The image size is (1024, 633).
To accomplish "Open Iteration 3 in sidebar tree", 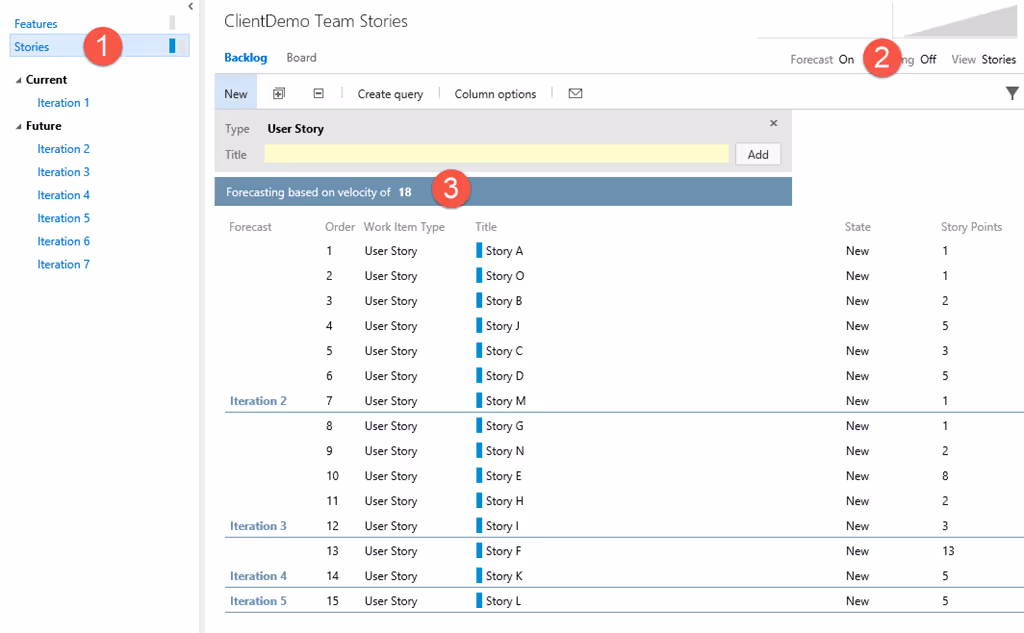I will pos(63,172).
